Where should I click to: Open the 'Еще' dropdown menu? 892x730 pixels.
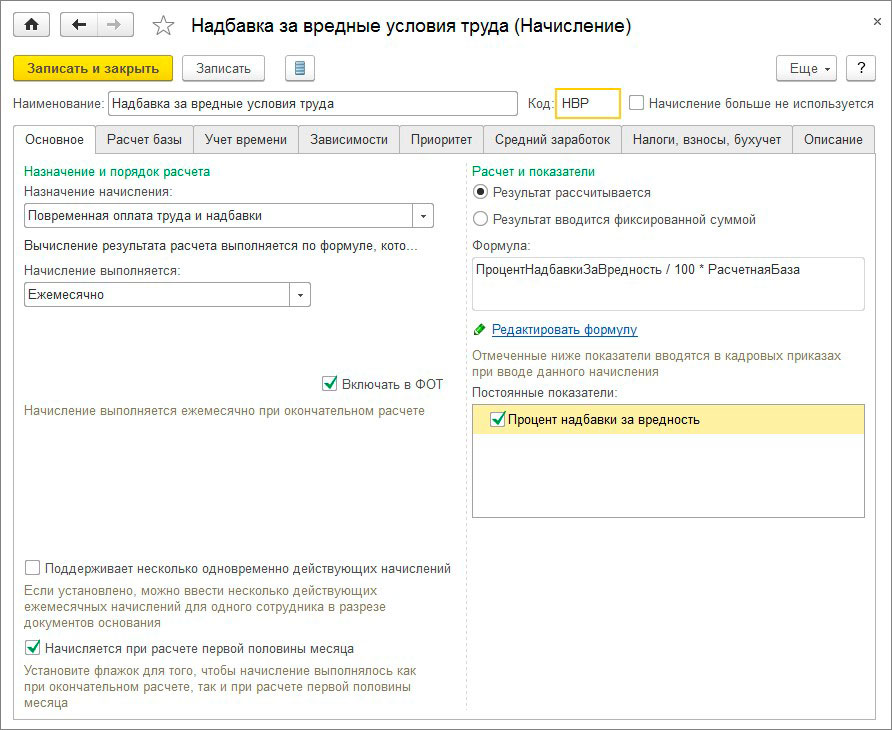[x=810, y=68]
